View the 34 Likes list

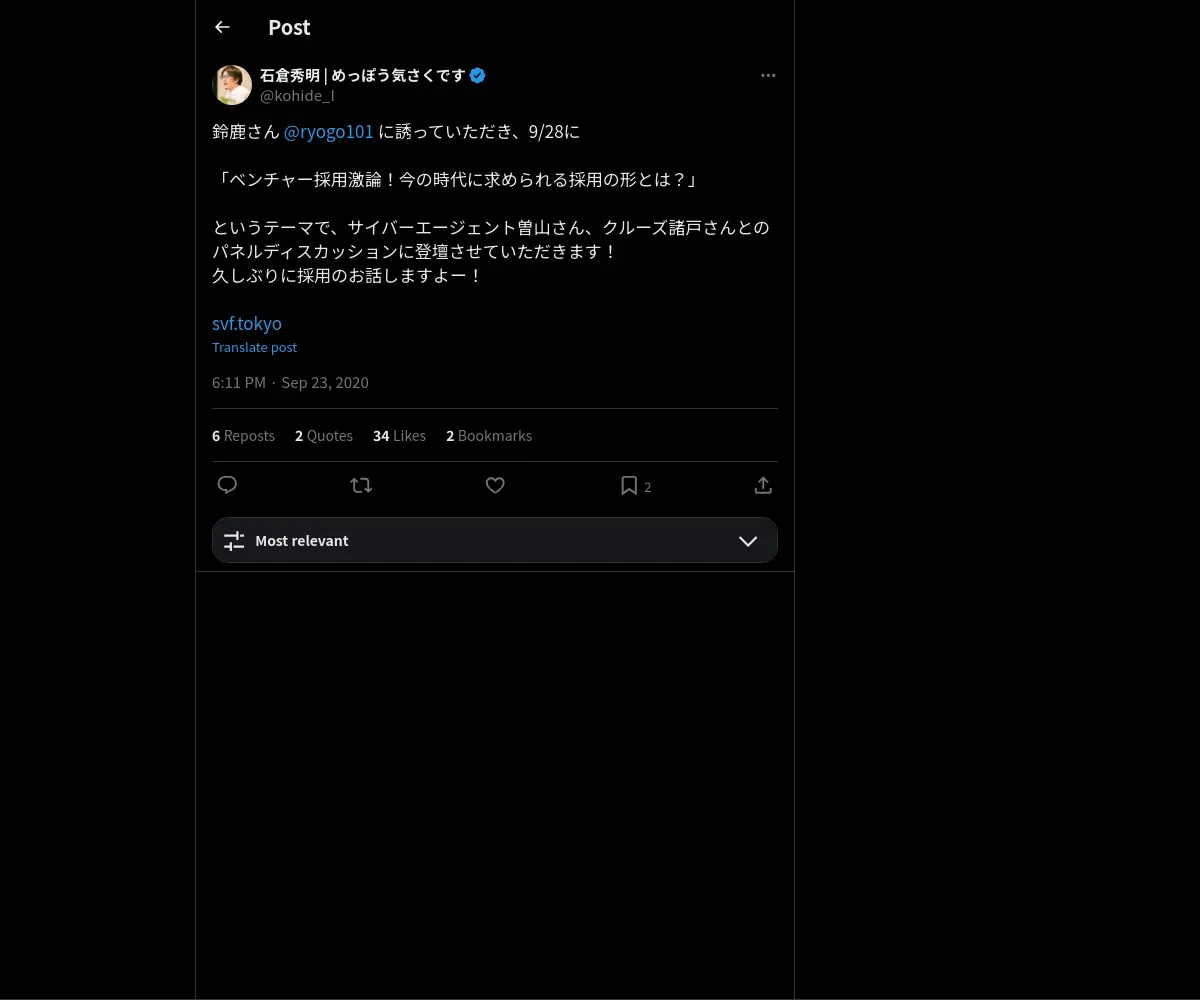pos(399,436)
